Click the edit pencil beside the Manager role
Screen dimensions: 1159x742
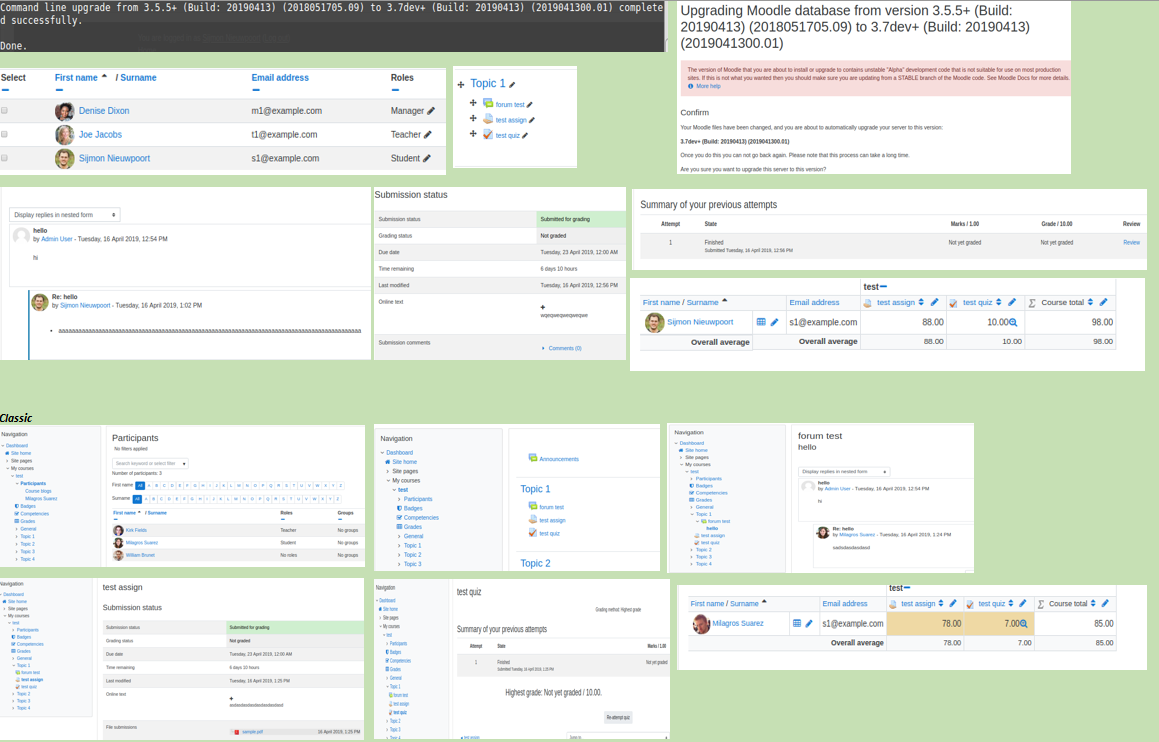click(x=431, y=111)
